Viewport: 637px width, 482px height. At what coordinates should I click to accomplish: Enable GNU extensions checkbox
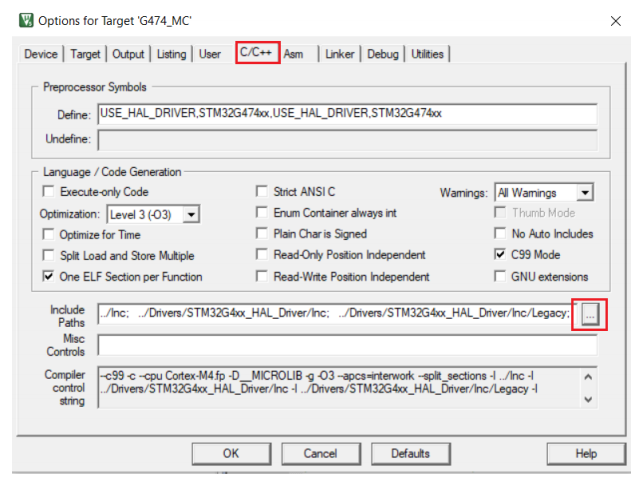pyautogui.click(x=500, y=277)
